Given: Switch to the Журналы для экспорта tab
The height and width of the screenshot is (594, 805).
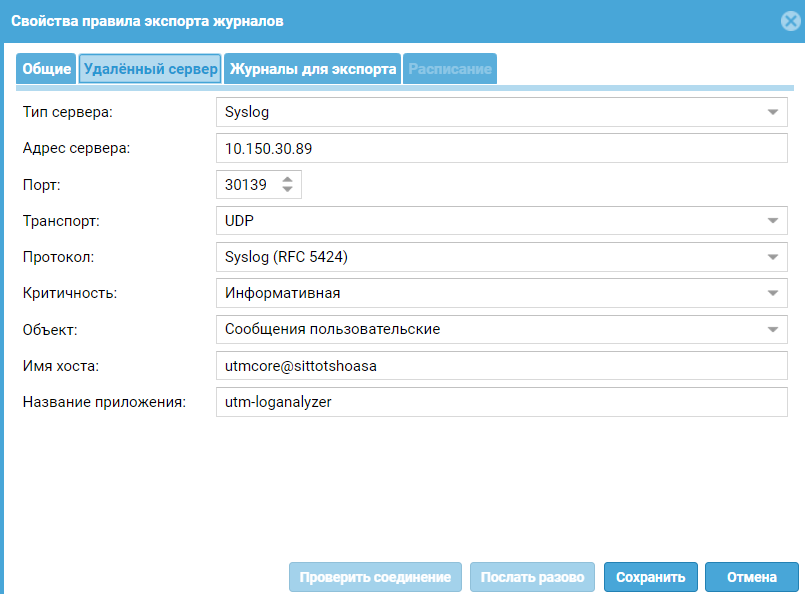Looking at the screenshot, I should point(312,68).
